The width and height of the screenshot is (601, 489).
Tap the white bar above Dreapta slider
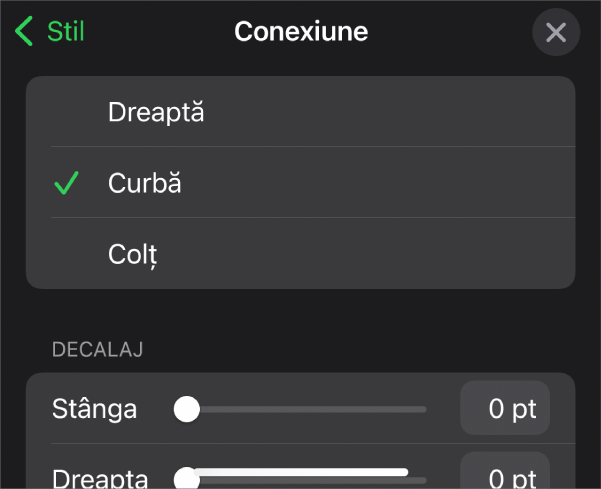click(x=300, y=471)
